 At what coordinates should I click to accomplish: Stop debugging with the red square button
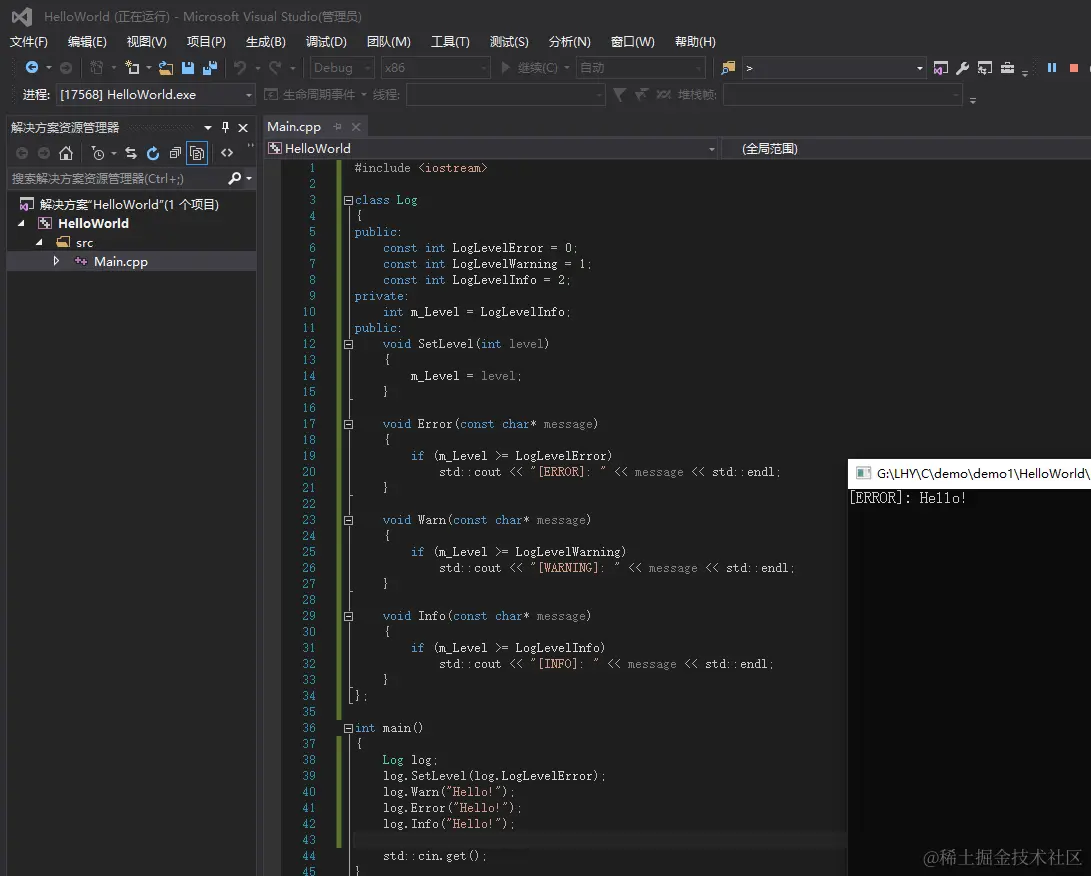[1074, 68]
